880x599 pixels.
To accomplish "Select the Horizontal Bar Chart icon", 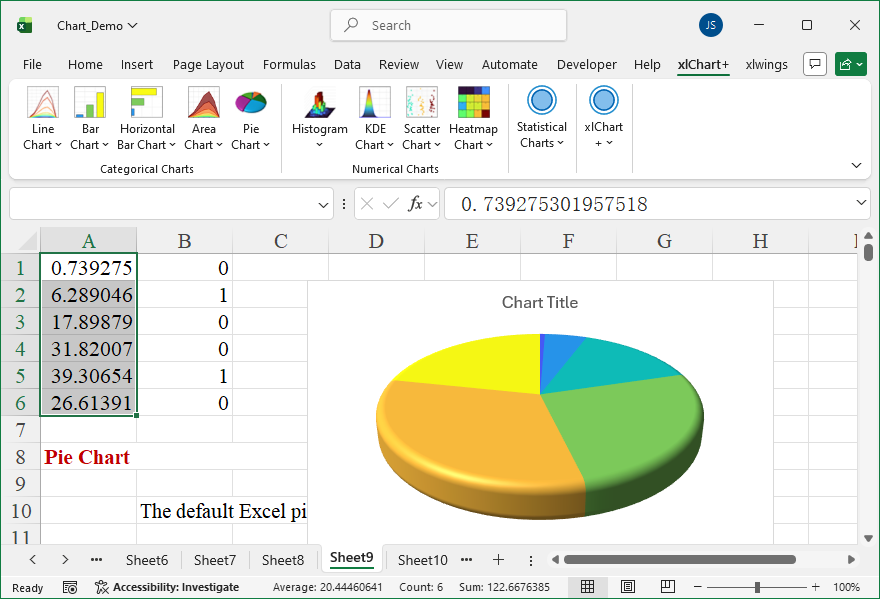I will 147,118.
